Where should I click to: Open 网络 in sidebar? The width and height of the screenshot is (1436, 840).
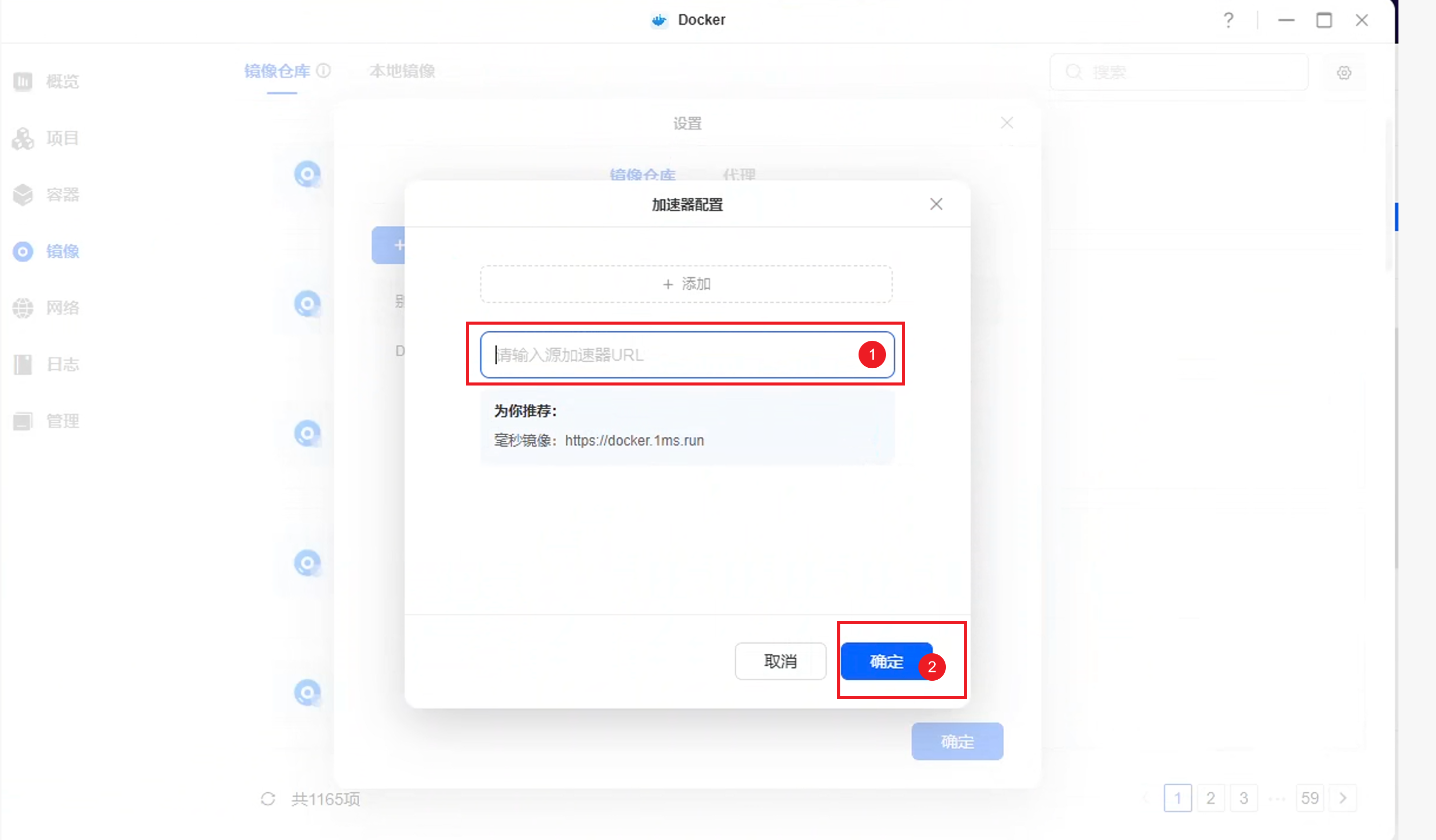pyautogui.click(x=46, y=307)
